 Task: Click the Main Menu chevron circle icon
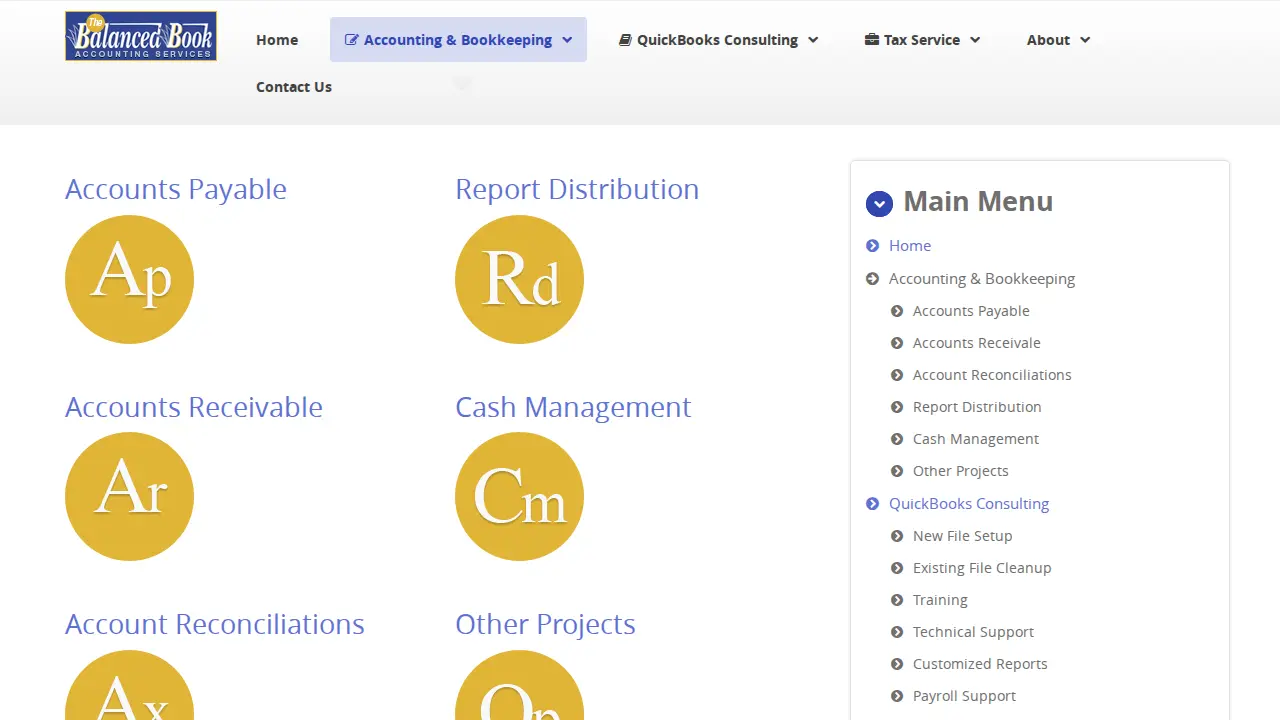879,204
